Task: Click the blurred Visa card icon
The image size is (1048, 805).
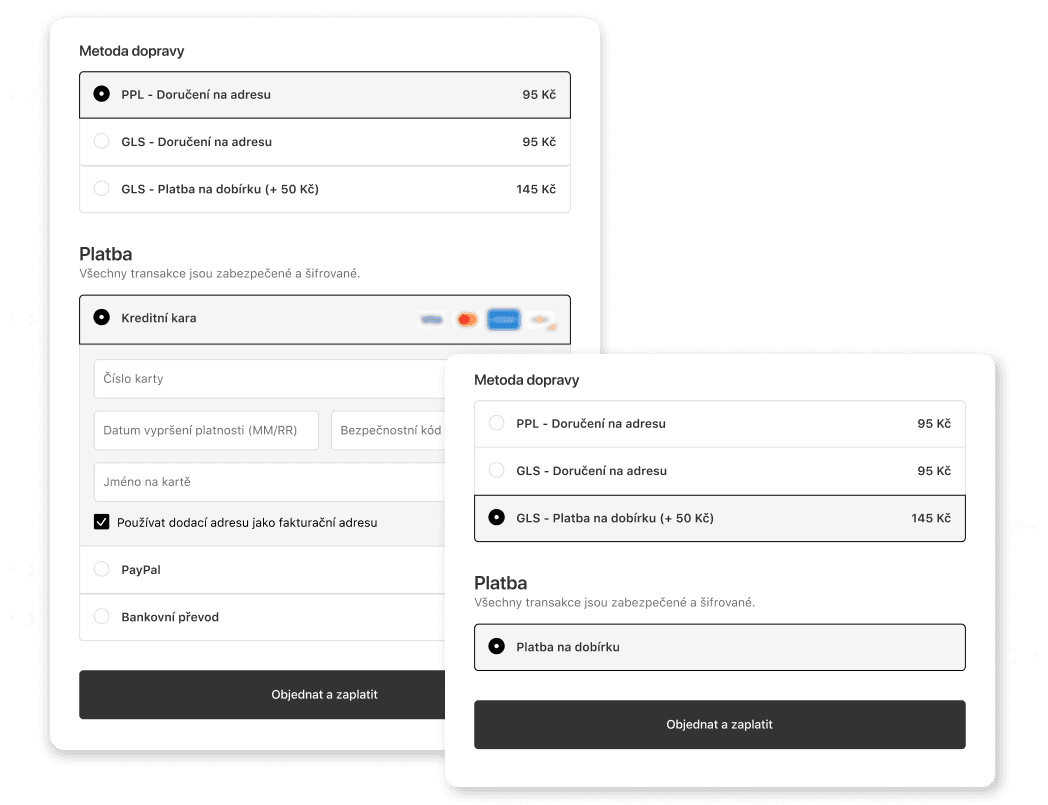Action: [x=432, y=320]
